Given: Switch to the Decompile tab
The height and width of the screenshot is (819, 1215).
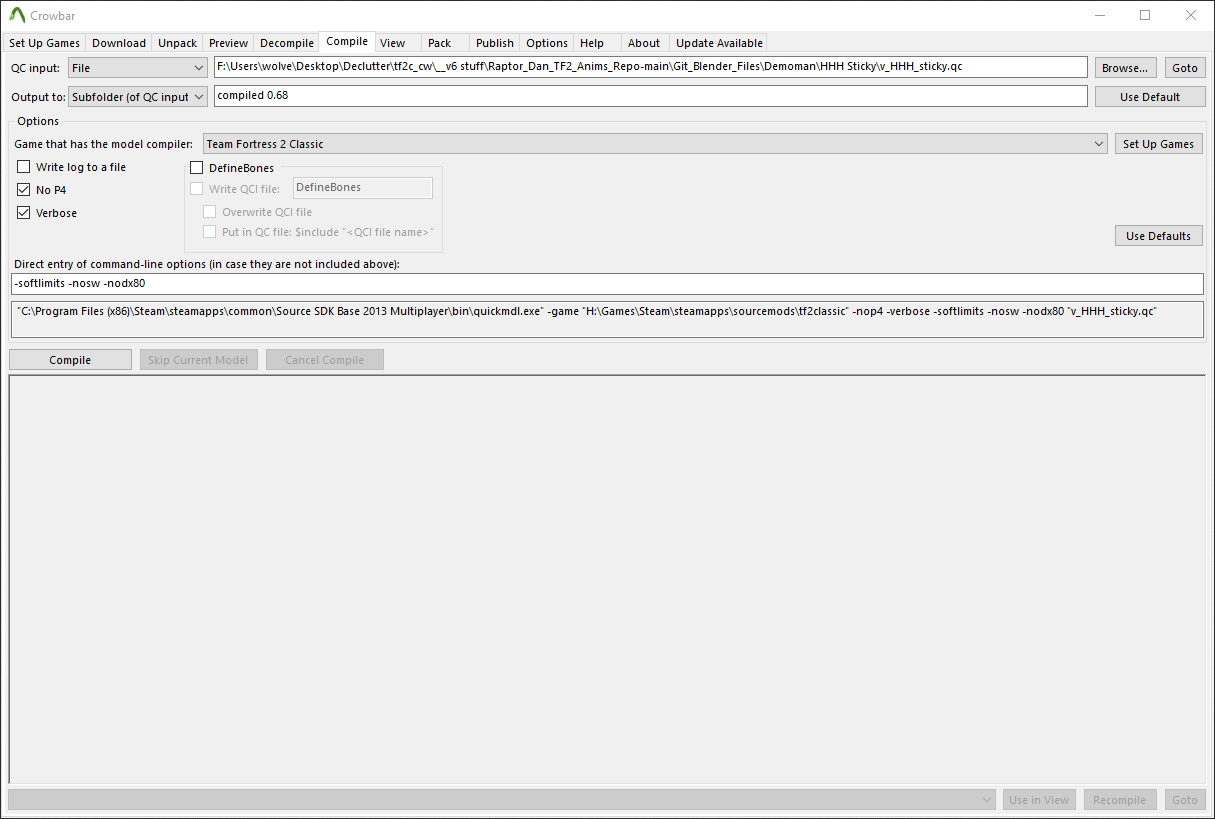Looking at the screenshot, I should (x=287, y=43).
